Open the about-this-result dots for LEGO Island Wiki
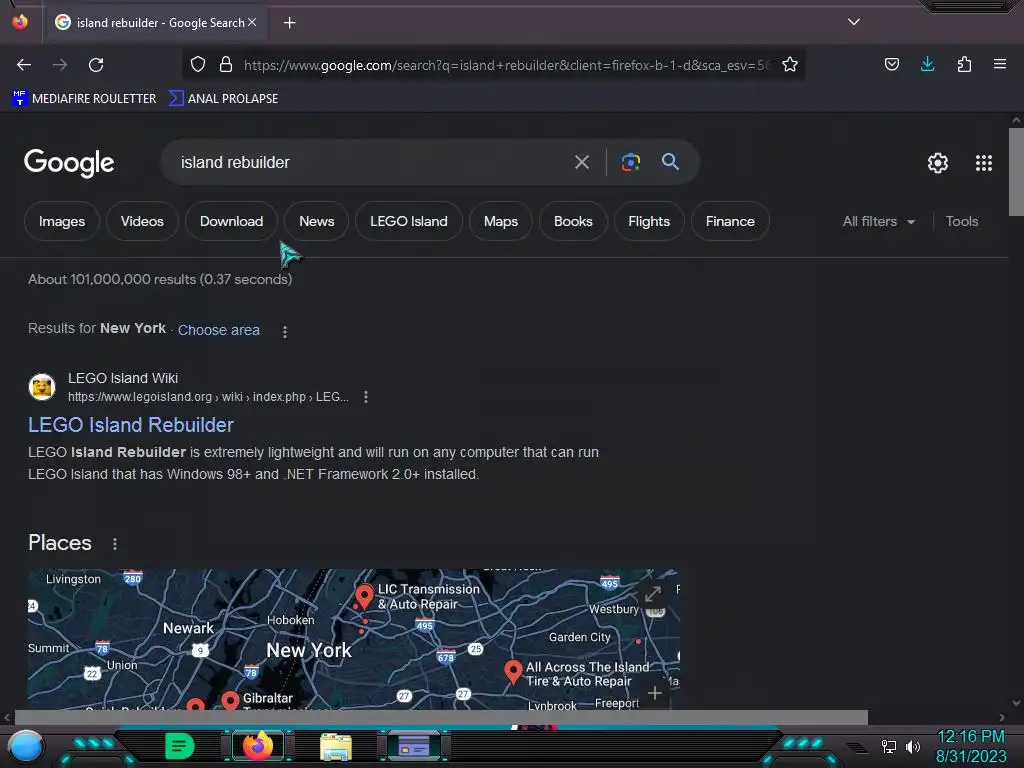1024x768 pixels. click(x=366, y=397)
